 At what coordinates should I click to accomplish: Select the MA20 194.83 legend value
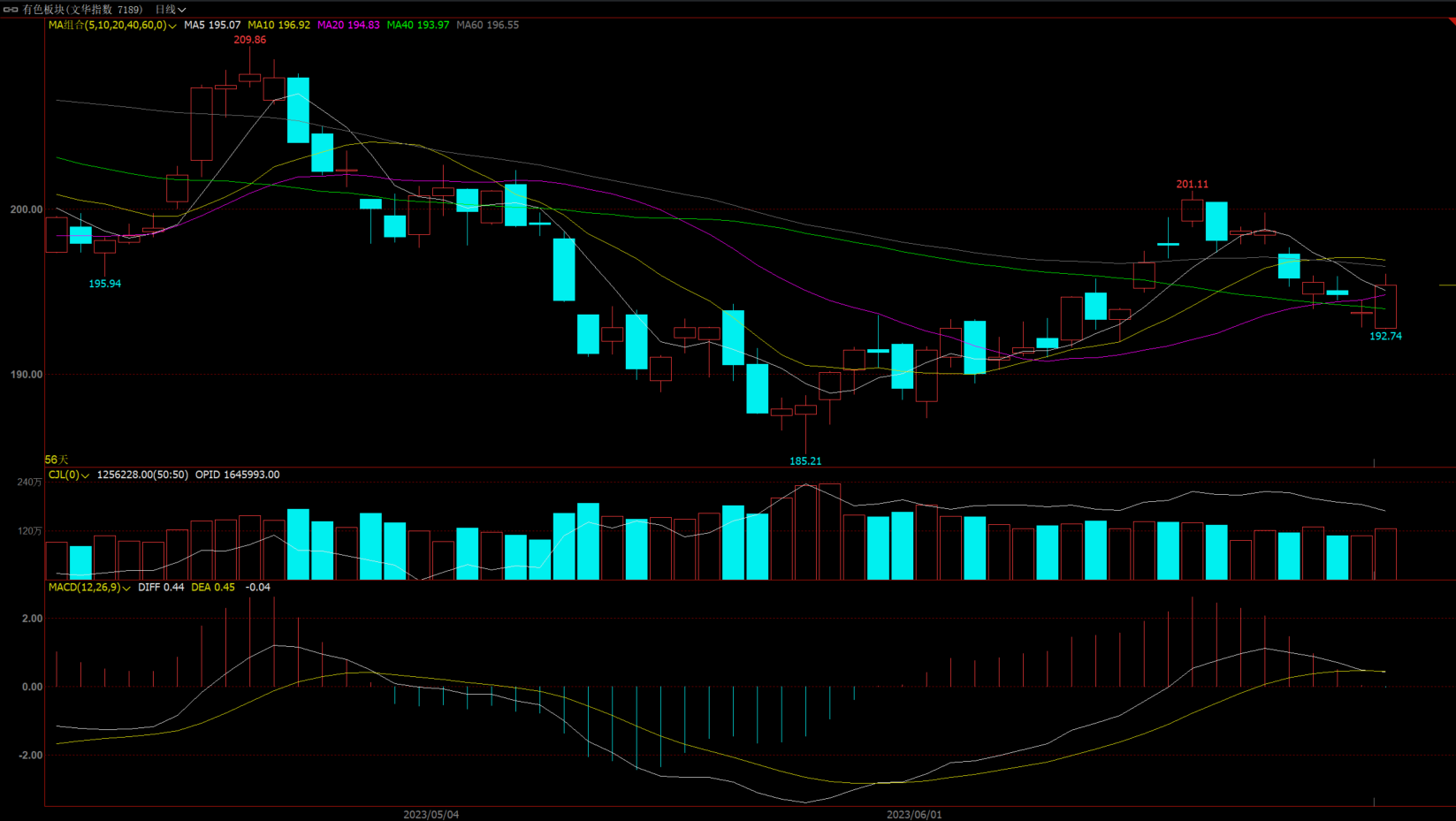pyautogui.click(x=348, y=26)
